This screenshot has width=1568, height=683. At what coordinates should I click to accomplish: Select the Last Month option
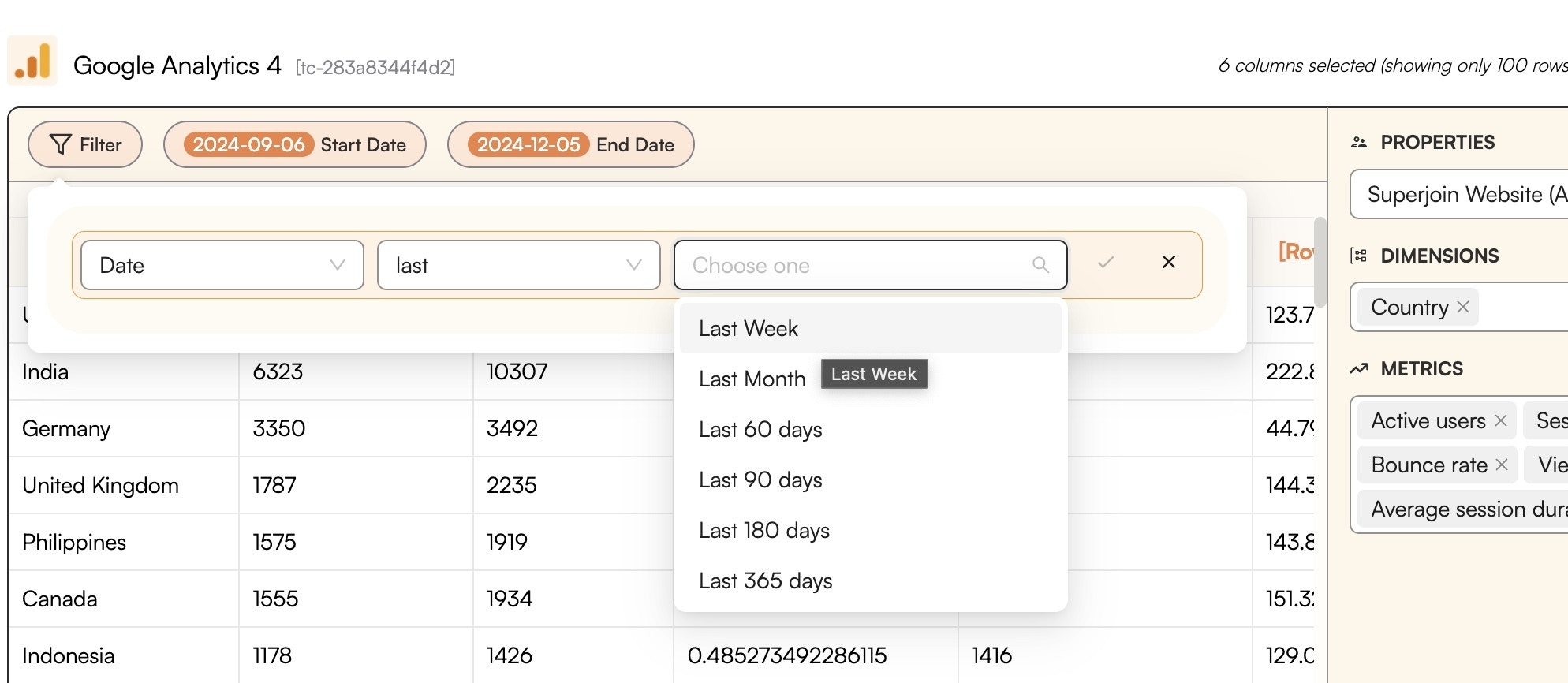point(871,379)
